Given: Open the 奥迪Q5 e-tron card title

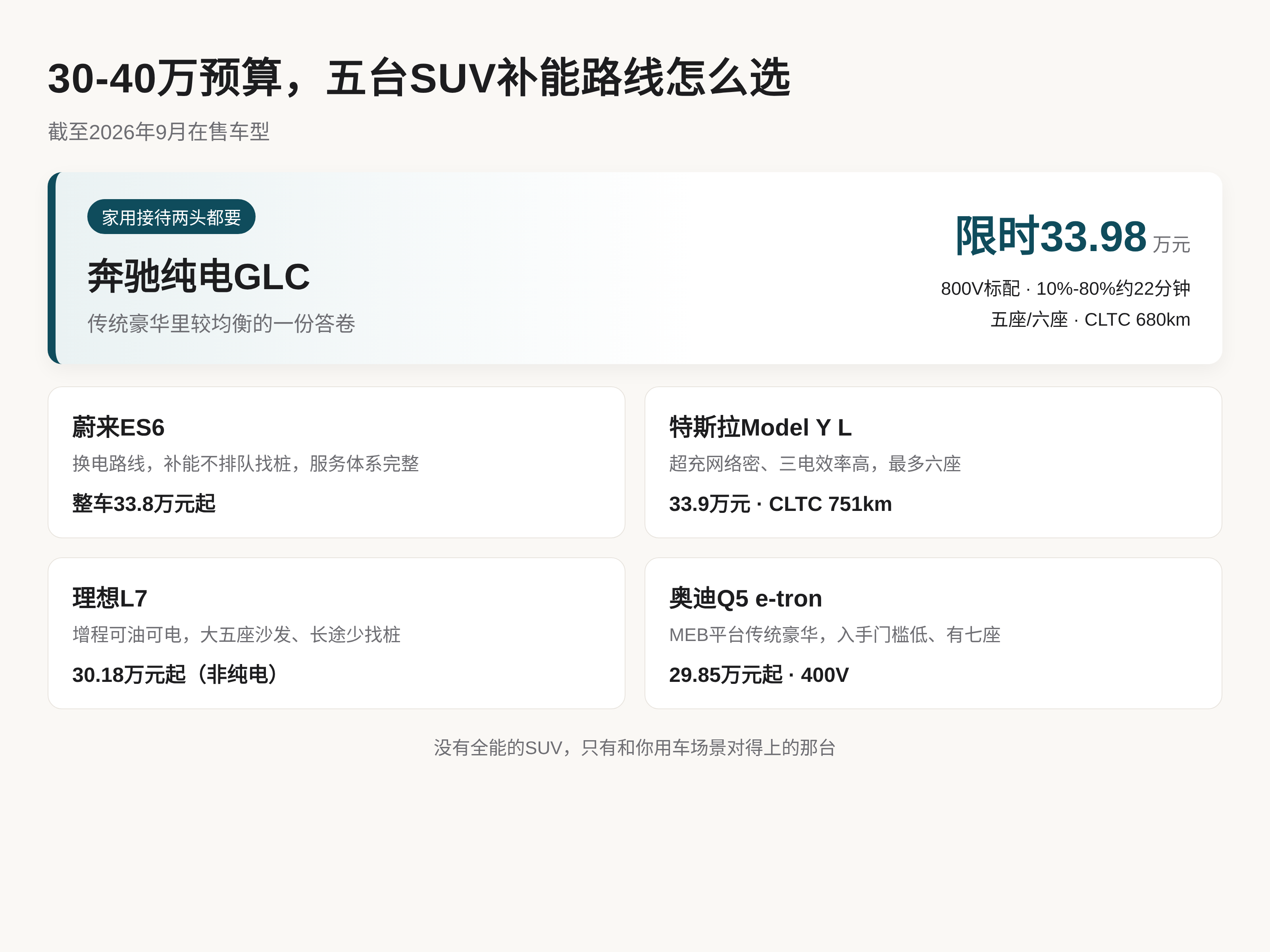Looking at the screenshot, I should [x=745, y=599].
